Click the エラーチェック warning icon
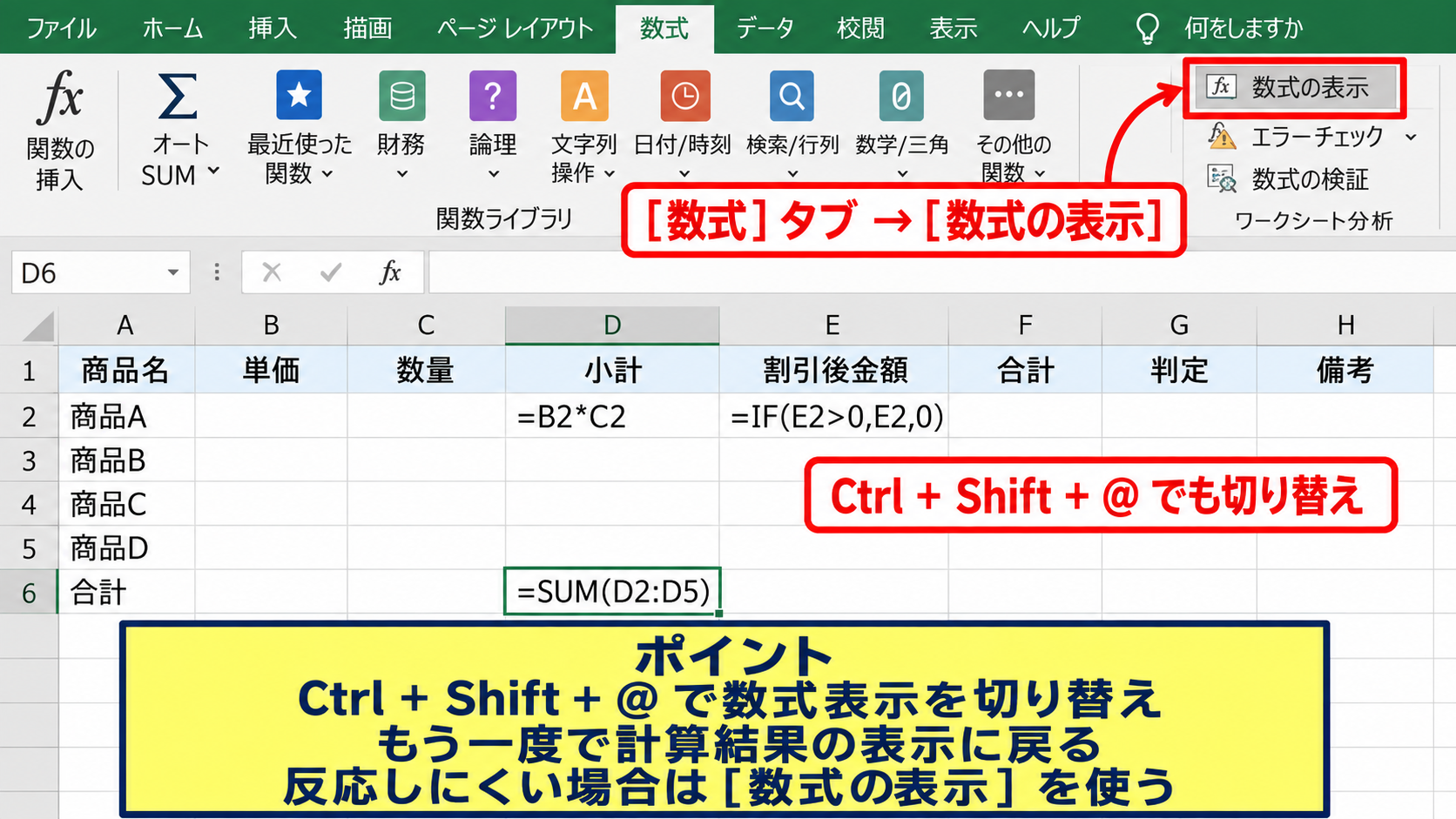Image resolution: width=1456 pixels, height=819 pixels. coord(1222,136)
